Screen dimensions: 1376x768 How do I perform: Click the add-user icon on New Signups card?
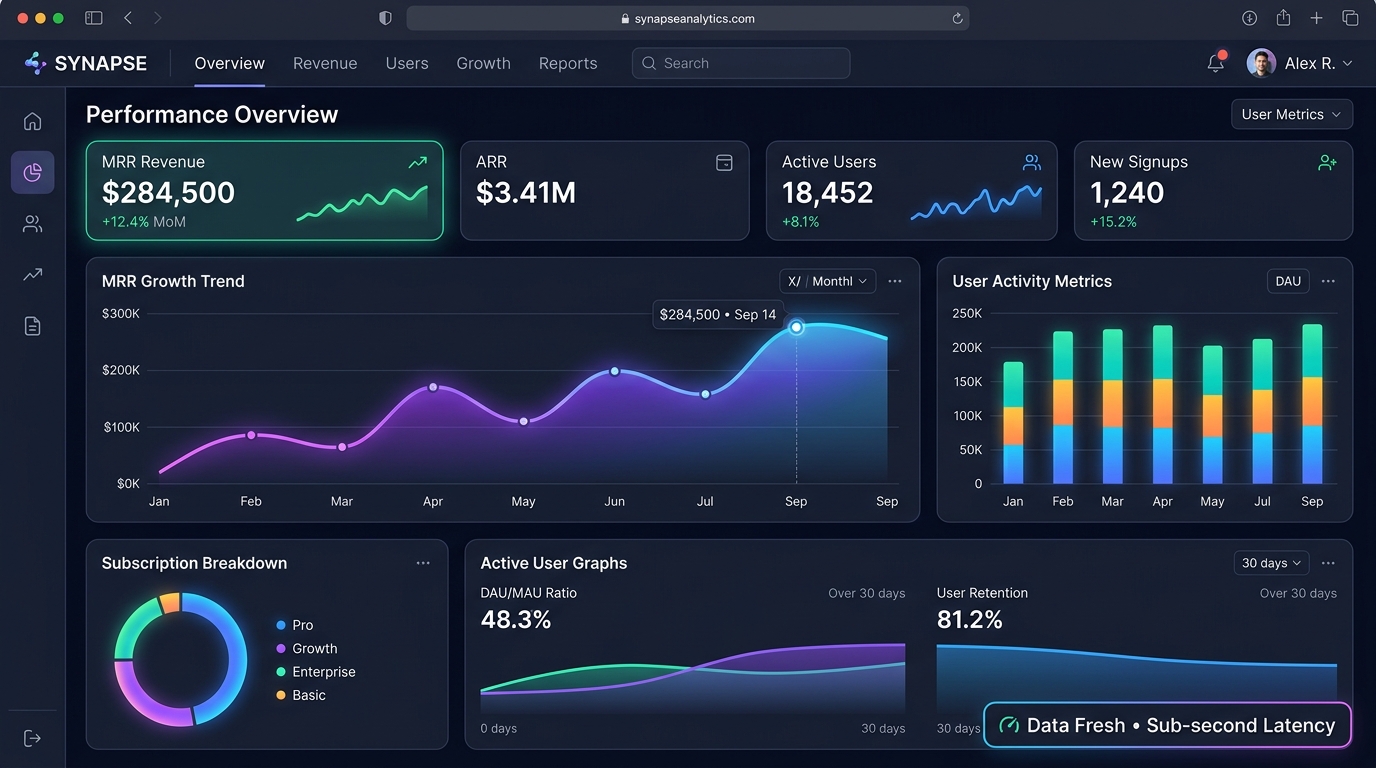tap(1328, 162)
